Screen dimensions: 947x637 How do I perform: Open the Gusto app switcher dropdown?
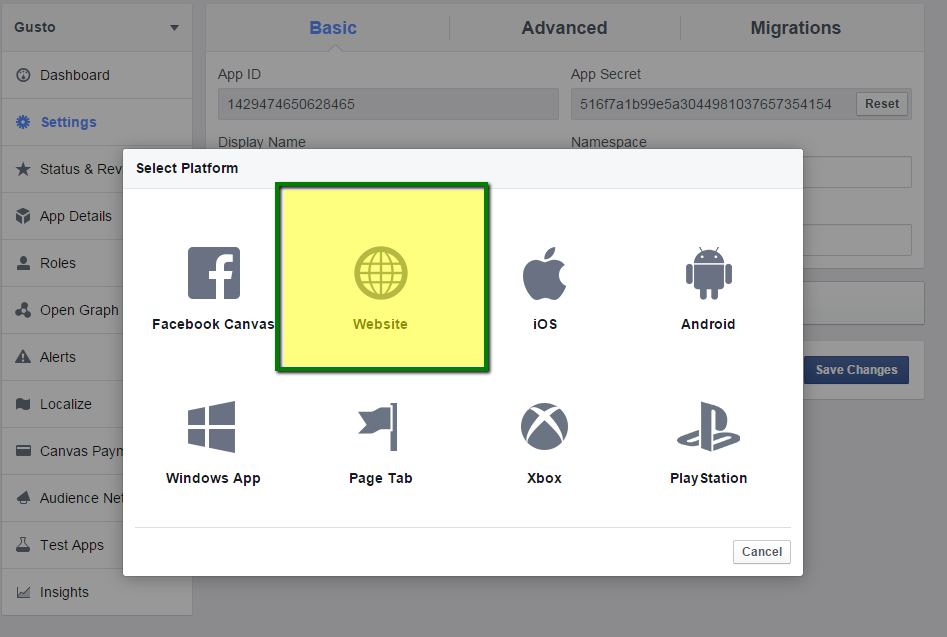(x=97, y=27)
